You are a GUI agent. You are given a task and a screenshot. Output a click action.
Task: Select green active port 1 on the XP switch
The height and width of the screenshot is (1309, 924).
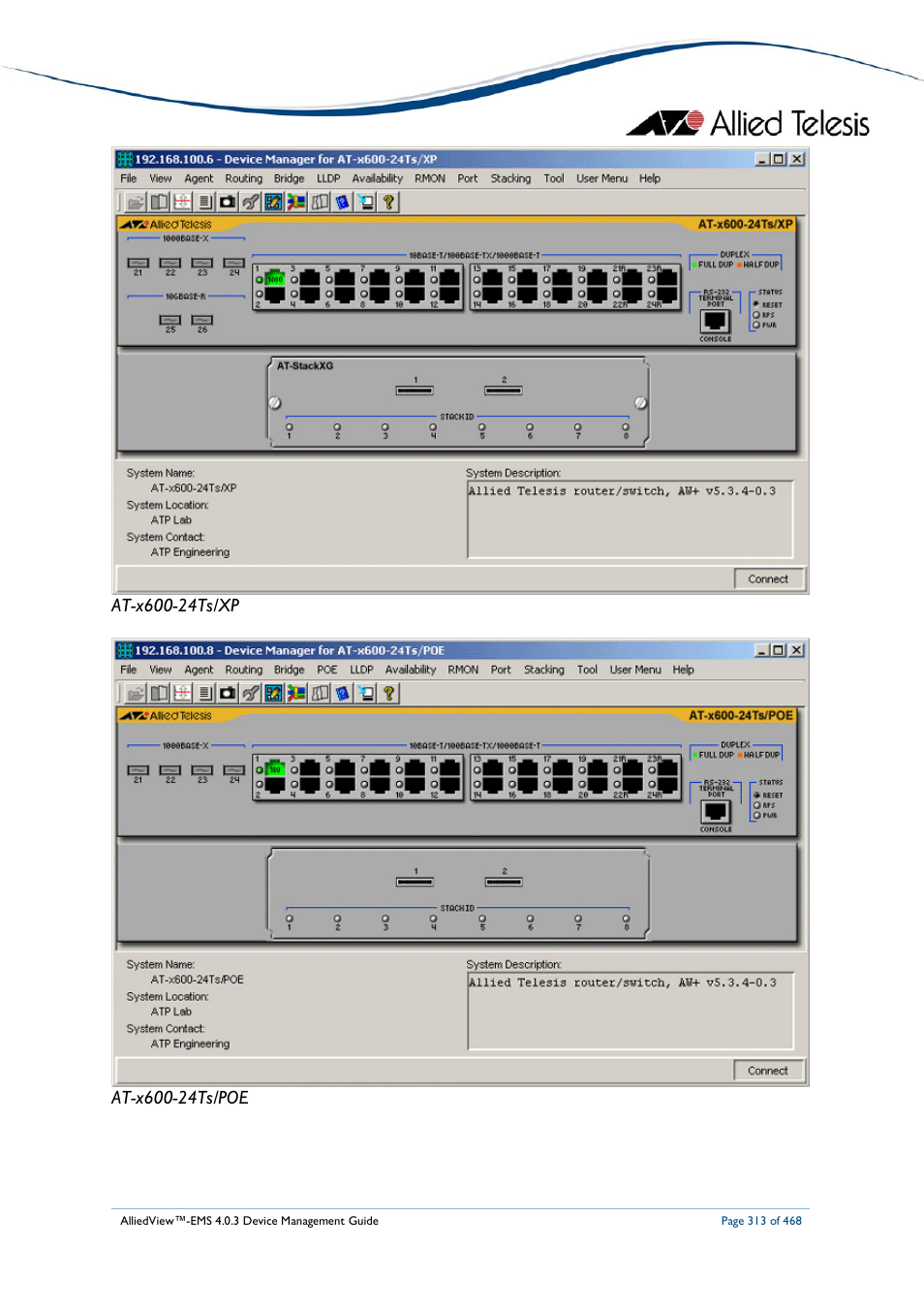tap(275, 279)
